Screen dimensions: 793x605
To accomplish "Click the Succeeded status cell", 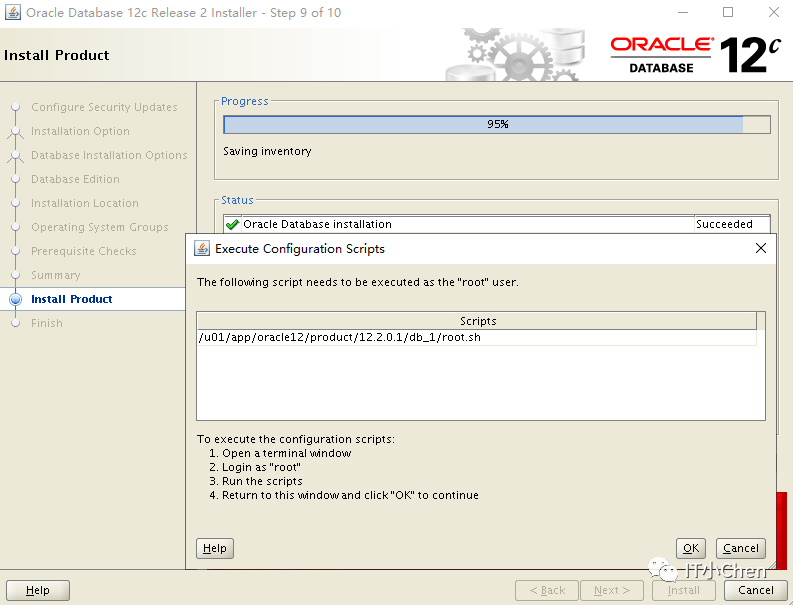I will tap(732, 224).
